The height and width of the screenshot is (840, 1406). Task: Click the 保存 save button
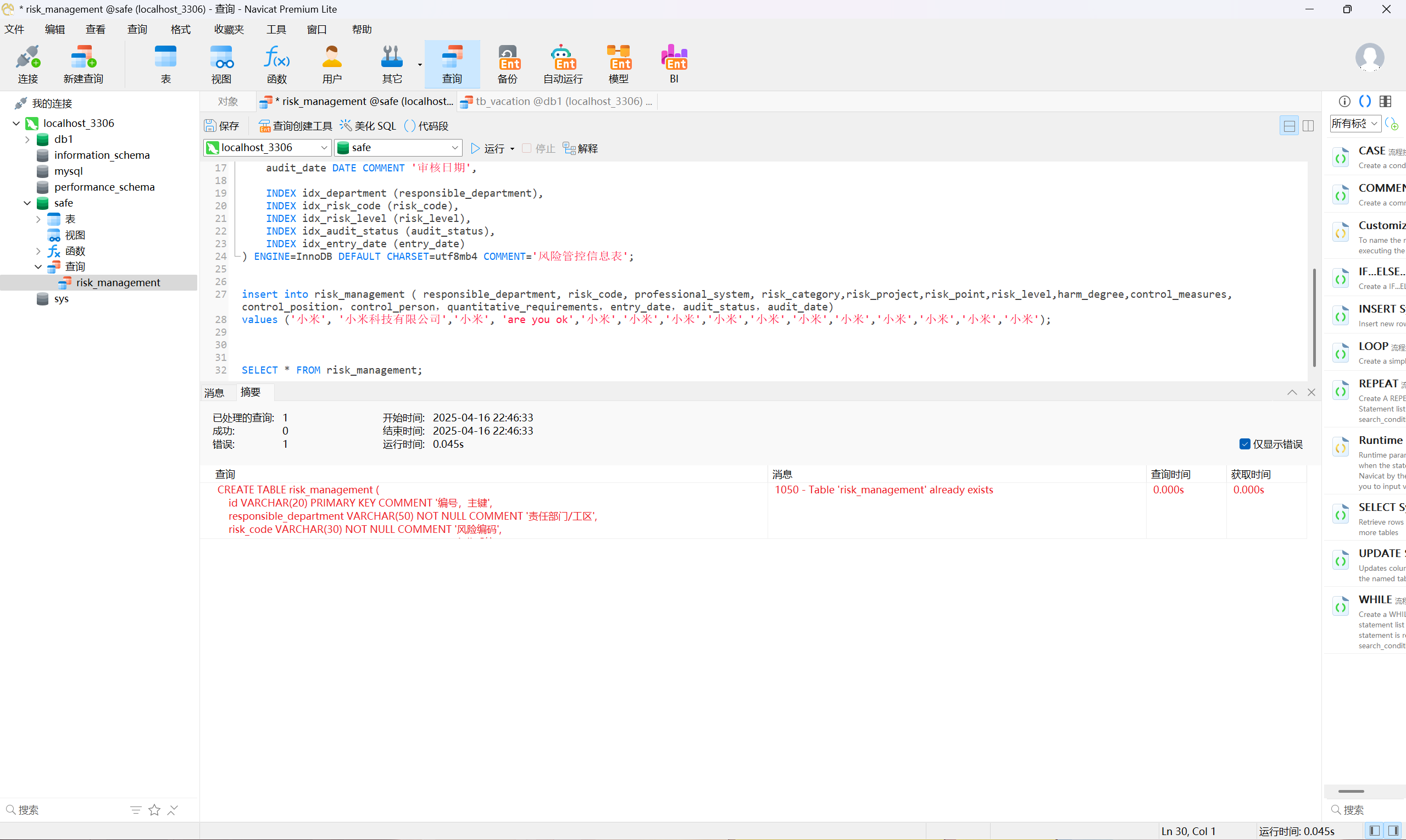pyautogui.click(x=222, y=126)
